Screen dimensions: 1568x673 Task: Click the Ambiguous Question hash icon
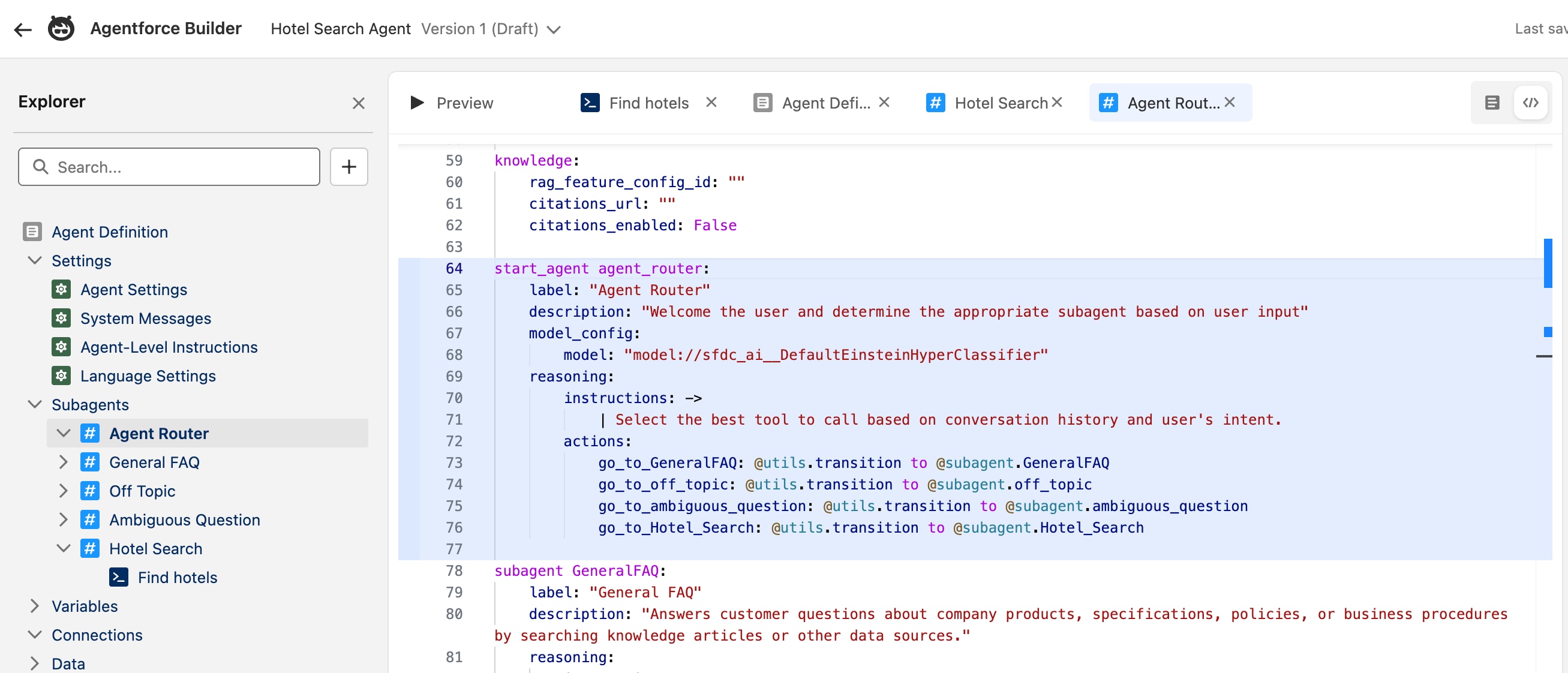click(x=90, y=519)
